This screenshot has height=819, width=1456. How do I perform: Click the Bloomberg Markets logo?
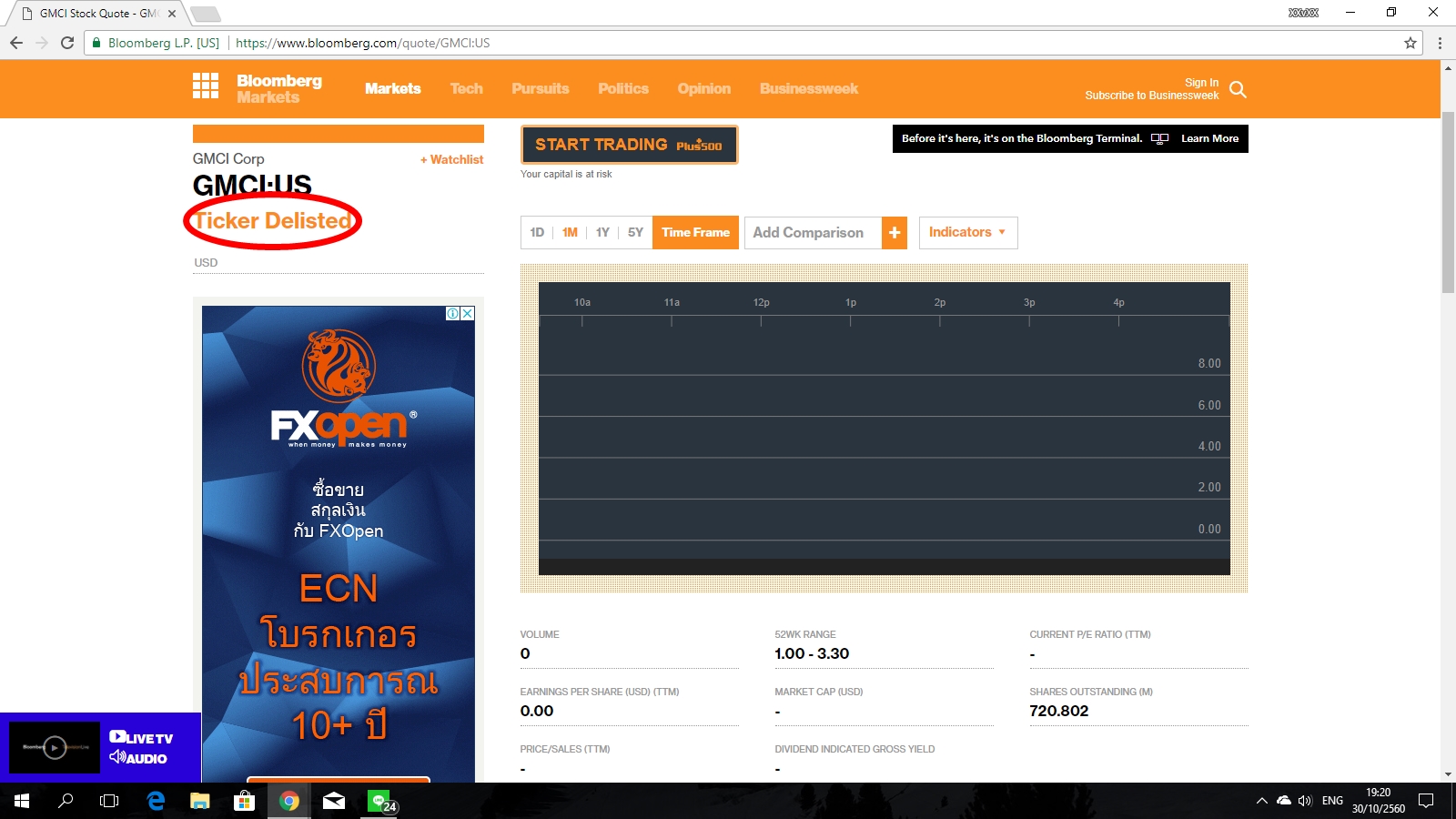[279, 88]
